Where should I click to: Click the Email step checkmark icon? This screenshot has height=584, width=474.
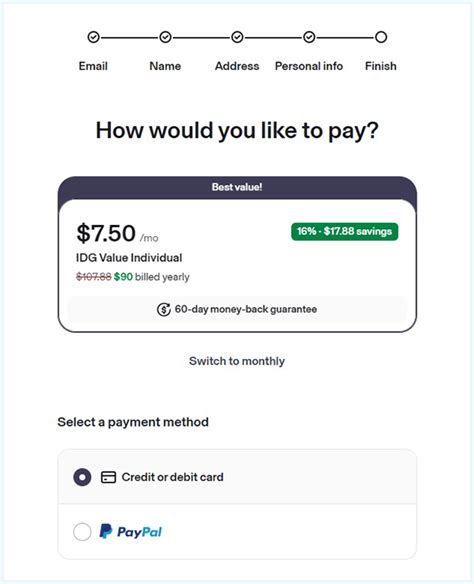point(93,37)
